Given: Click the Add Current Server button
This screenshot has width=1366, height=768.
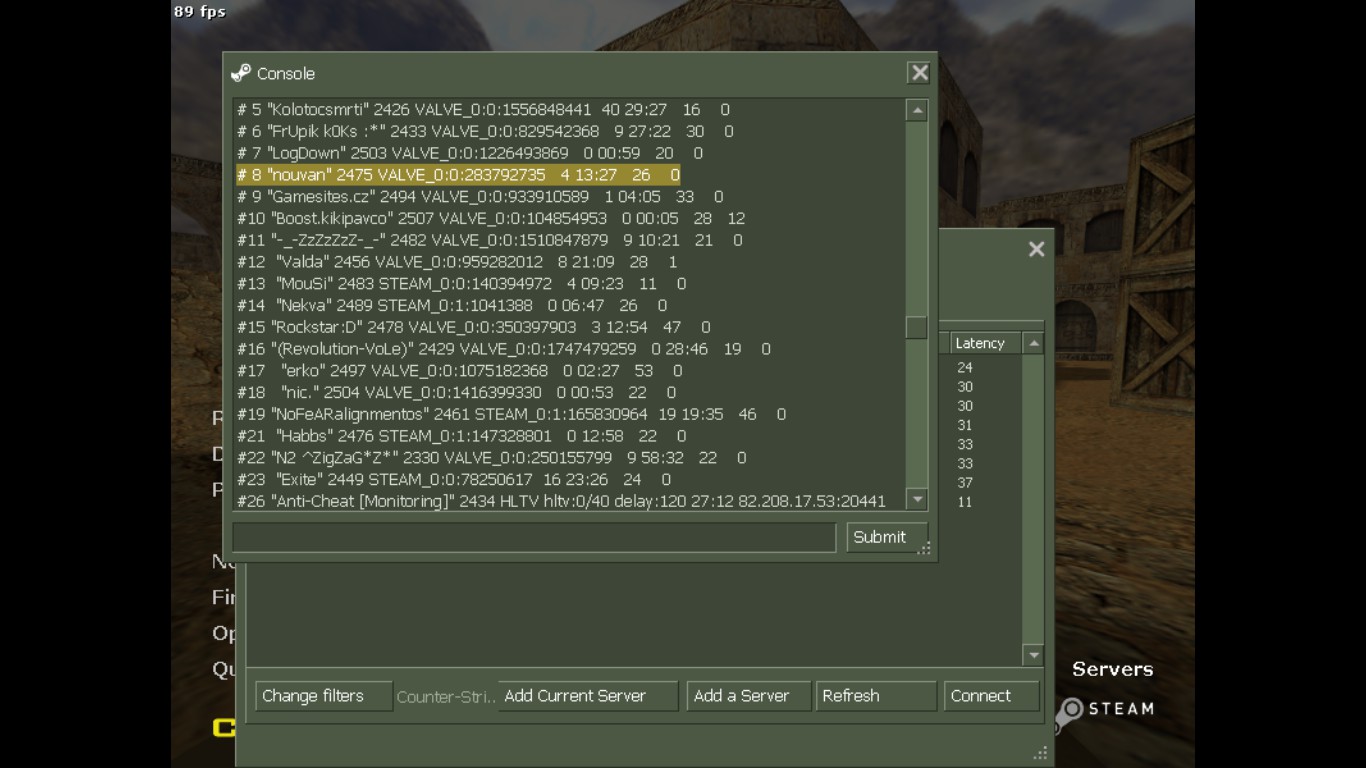Looking at the screenshot, I should coord(588,696).
